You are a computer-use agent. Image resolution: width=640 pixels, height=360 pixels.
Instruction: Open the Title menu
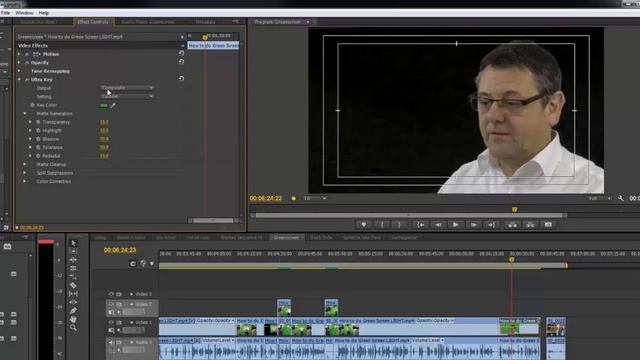5,13
